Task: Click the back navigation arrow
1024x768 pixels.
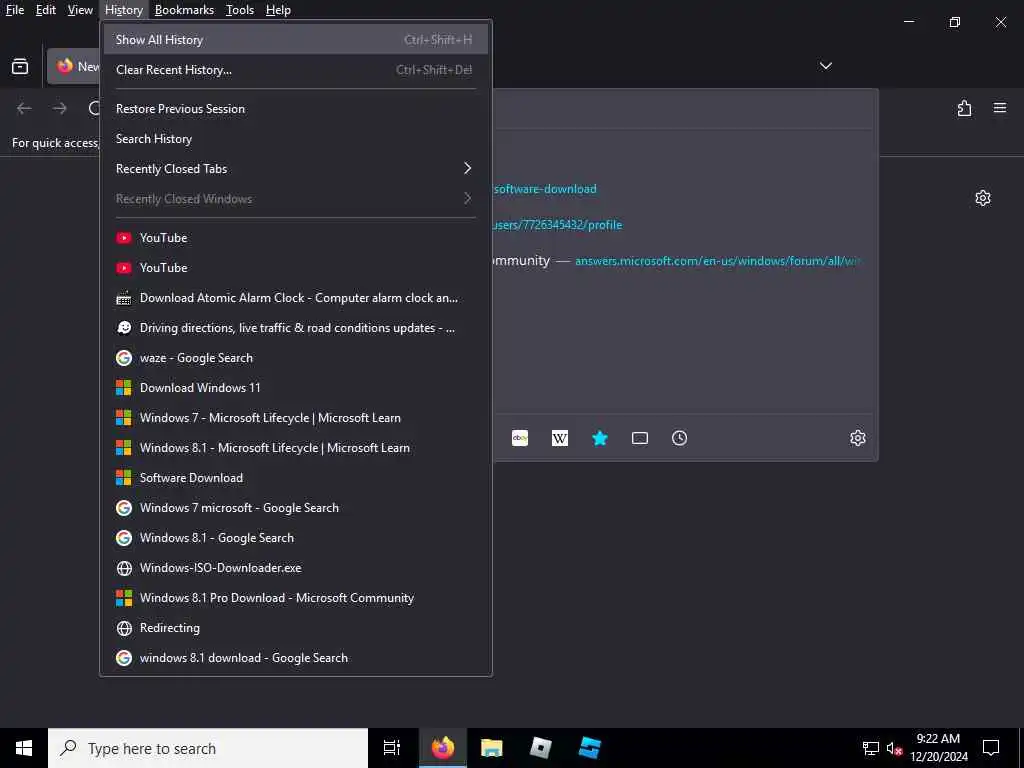Action: pos(24,108)
